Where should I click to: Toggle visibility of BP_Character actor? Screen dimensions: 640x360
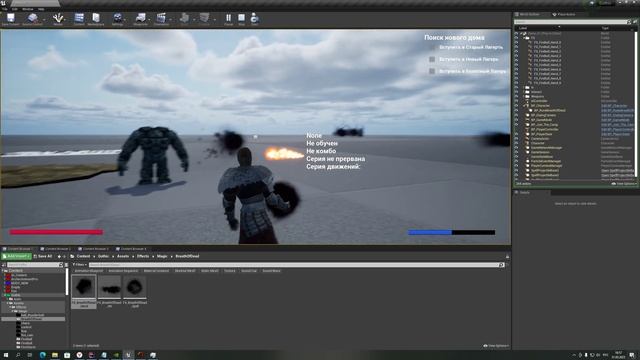click(516, 106)
